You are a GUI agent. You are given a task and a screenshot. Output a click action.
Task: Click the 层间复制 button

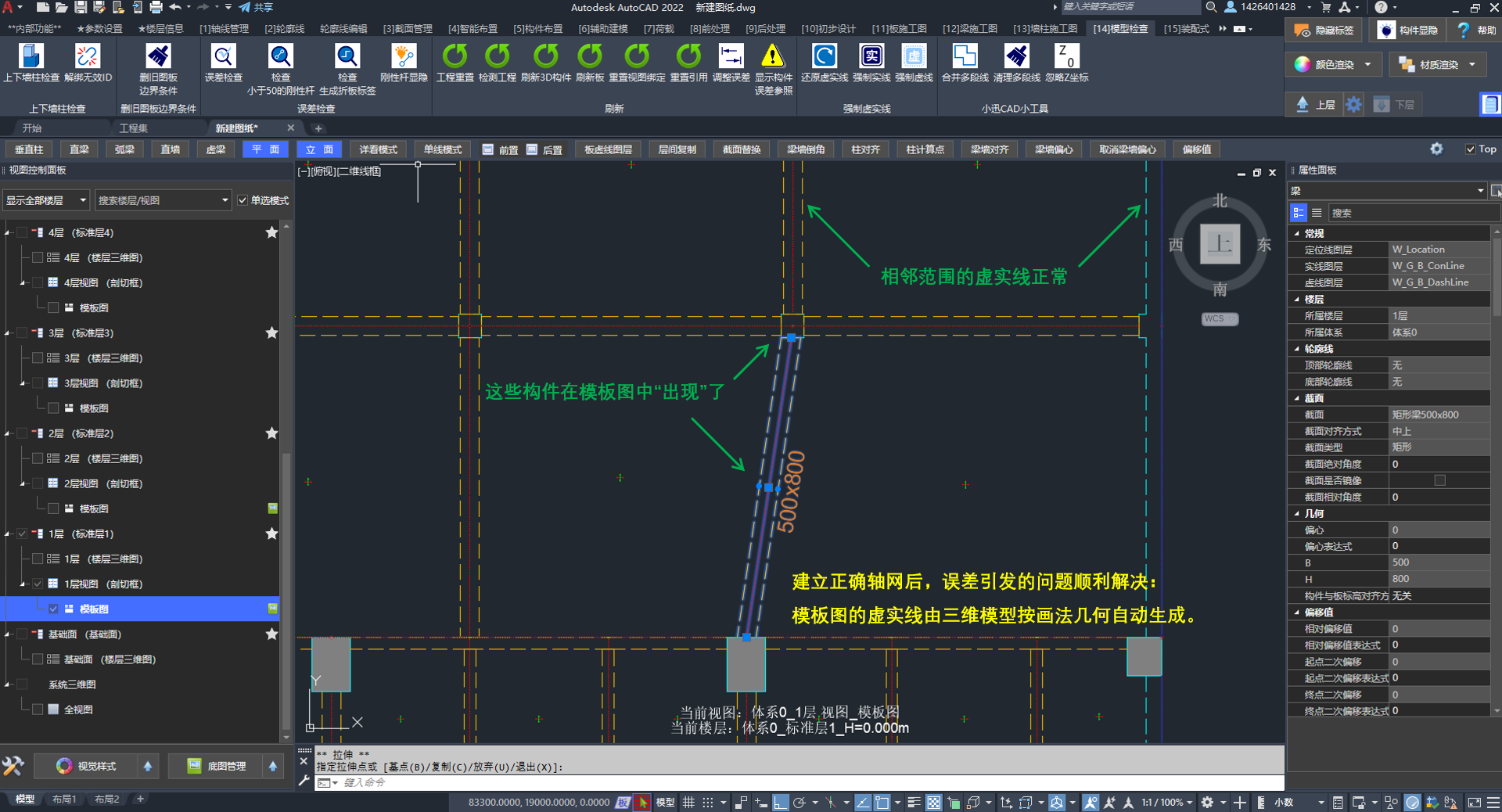tap(677, 149)
